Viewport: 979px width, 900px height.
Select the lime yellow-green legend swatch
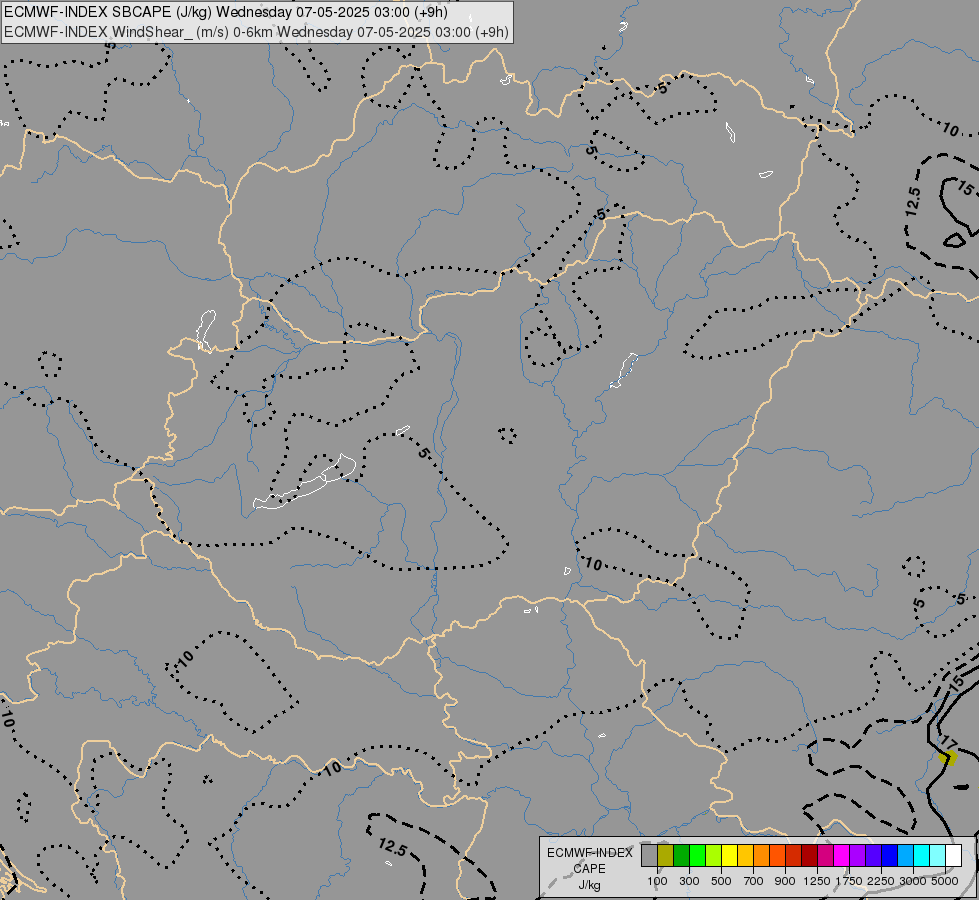coord(713,855)
